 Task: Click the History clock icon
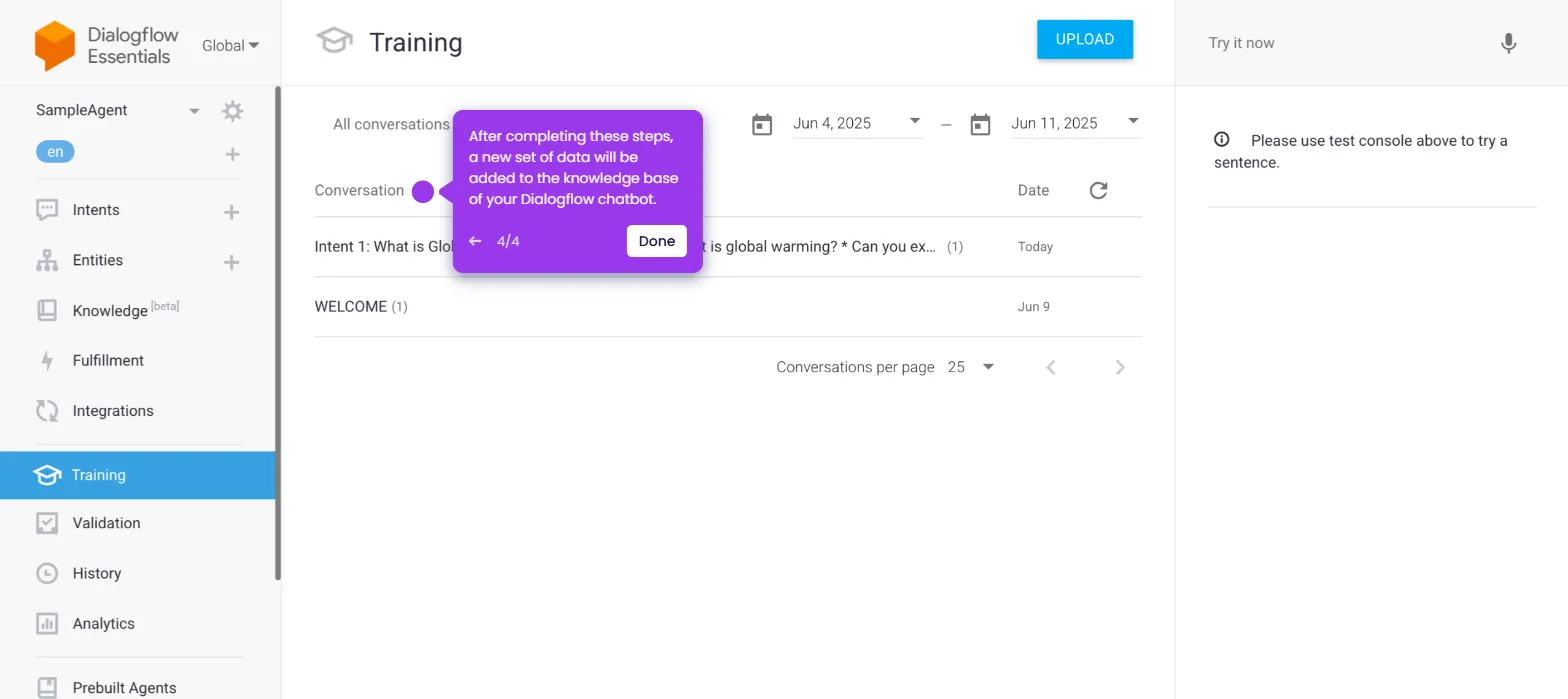[47, 573]
